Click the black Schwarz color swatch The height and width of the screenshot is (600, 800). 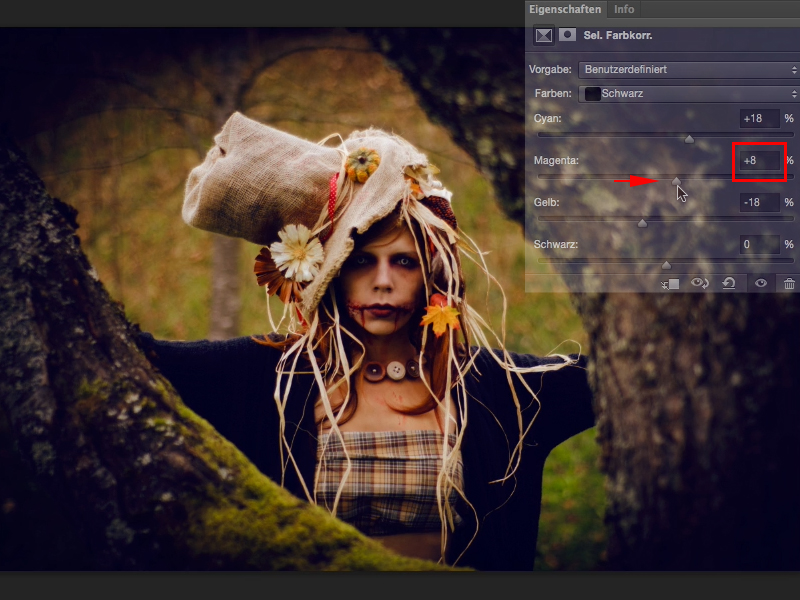pyautogui.click(x=592, y=94)
